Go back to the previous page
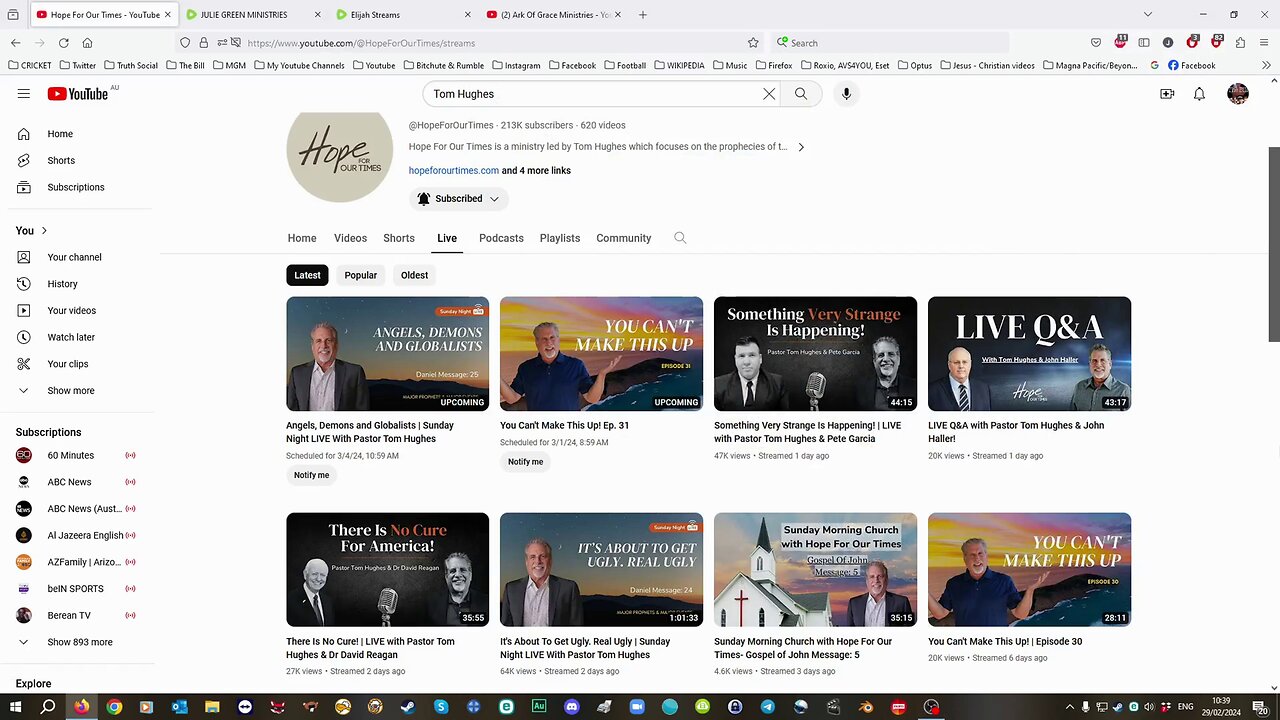Image resolution: width=1280 pixels, height=720 pixels. coord(15,43)
